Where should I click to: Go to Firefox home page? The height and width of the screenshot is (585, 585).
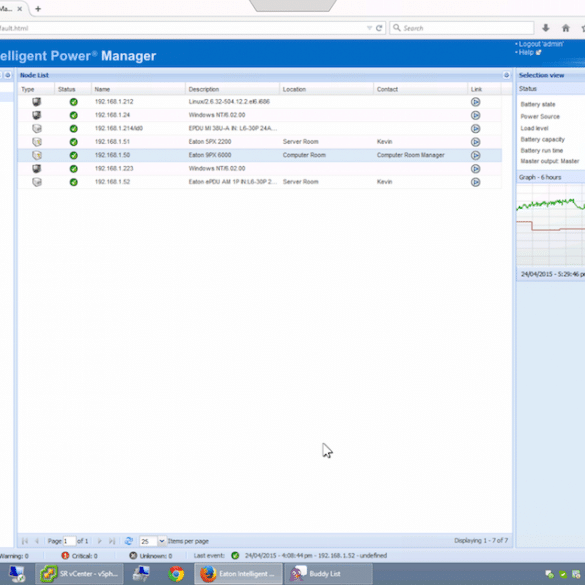coord(566,28)
